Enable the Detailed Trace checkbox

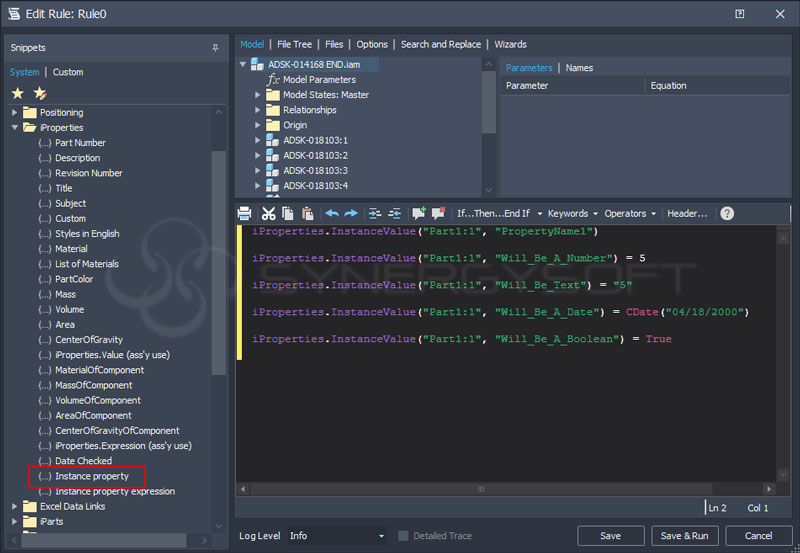(404, 536)
